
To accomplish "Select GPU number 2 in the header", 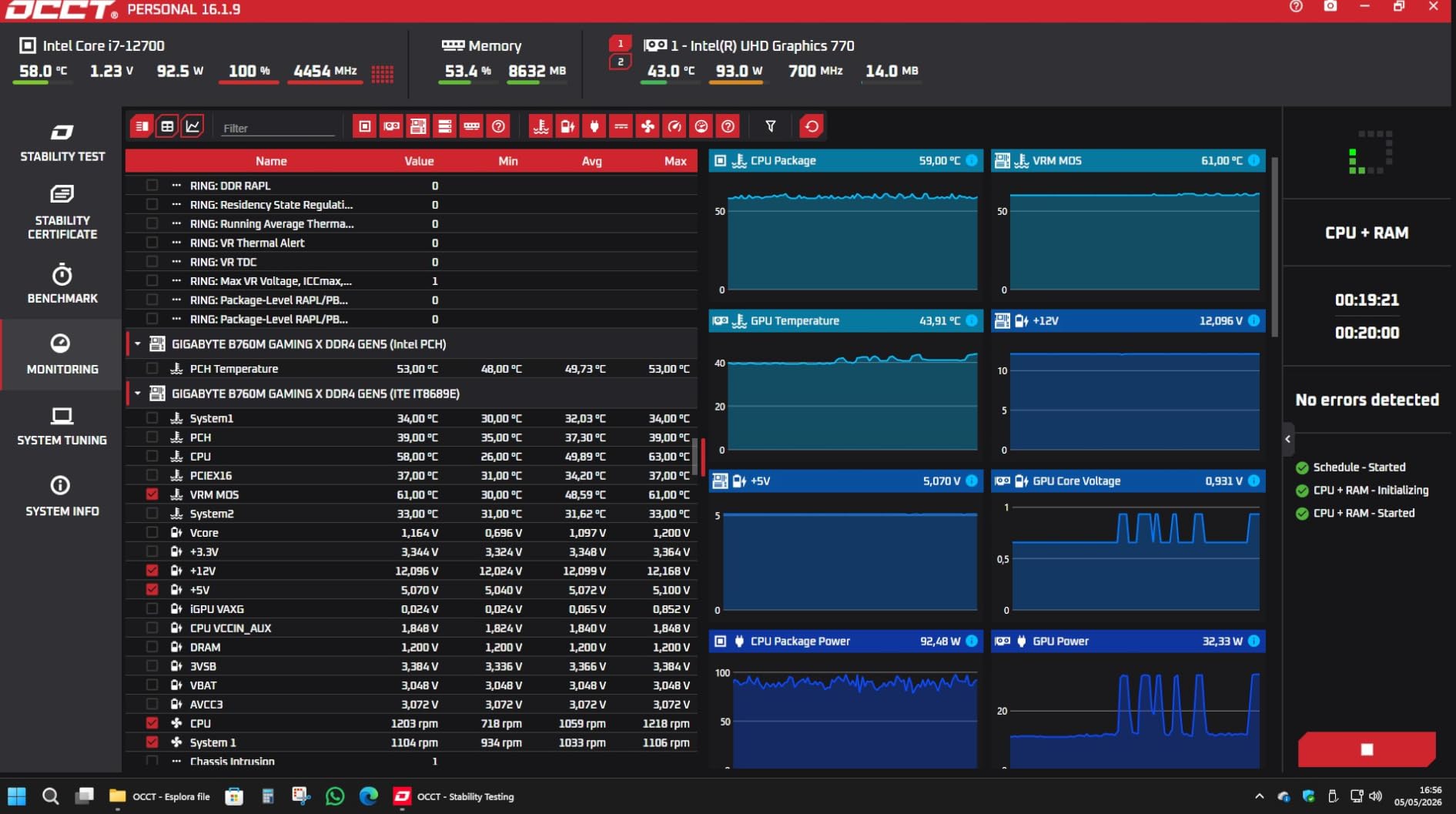I will (621, 62).
